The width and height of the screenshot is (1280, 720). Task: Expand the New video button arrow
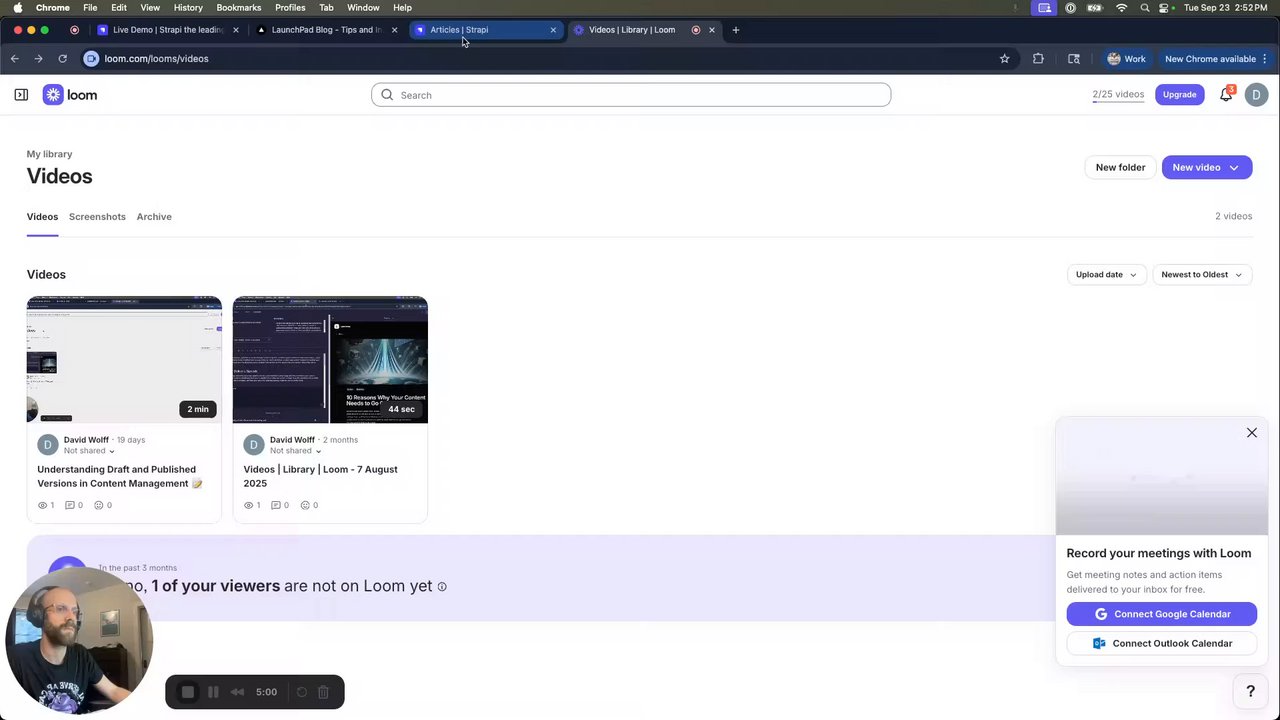tap(1234, 168)
